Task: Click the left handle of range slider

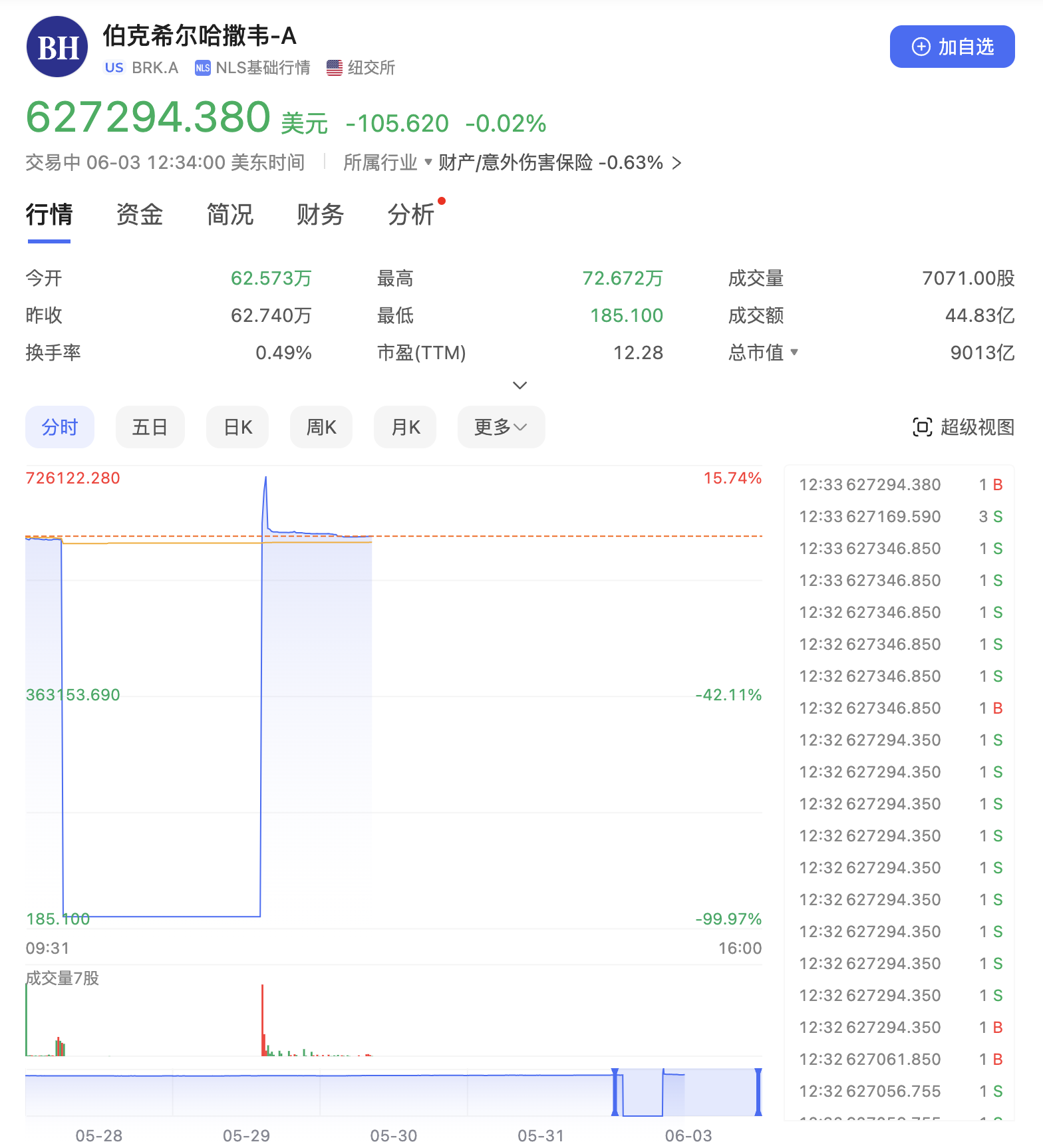Action: pyautogui.click(x=615, y=1092)
